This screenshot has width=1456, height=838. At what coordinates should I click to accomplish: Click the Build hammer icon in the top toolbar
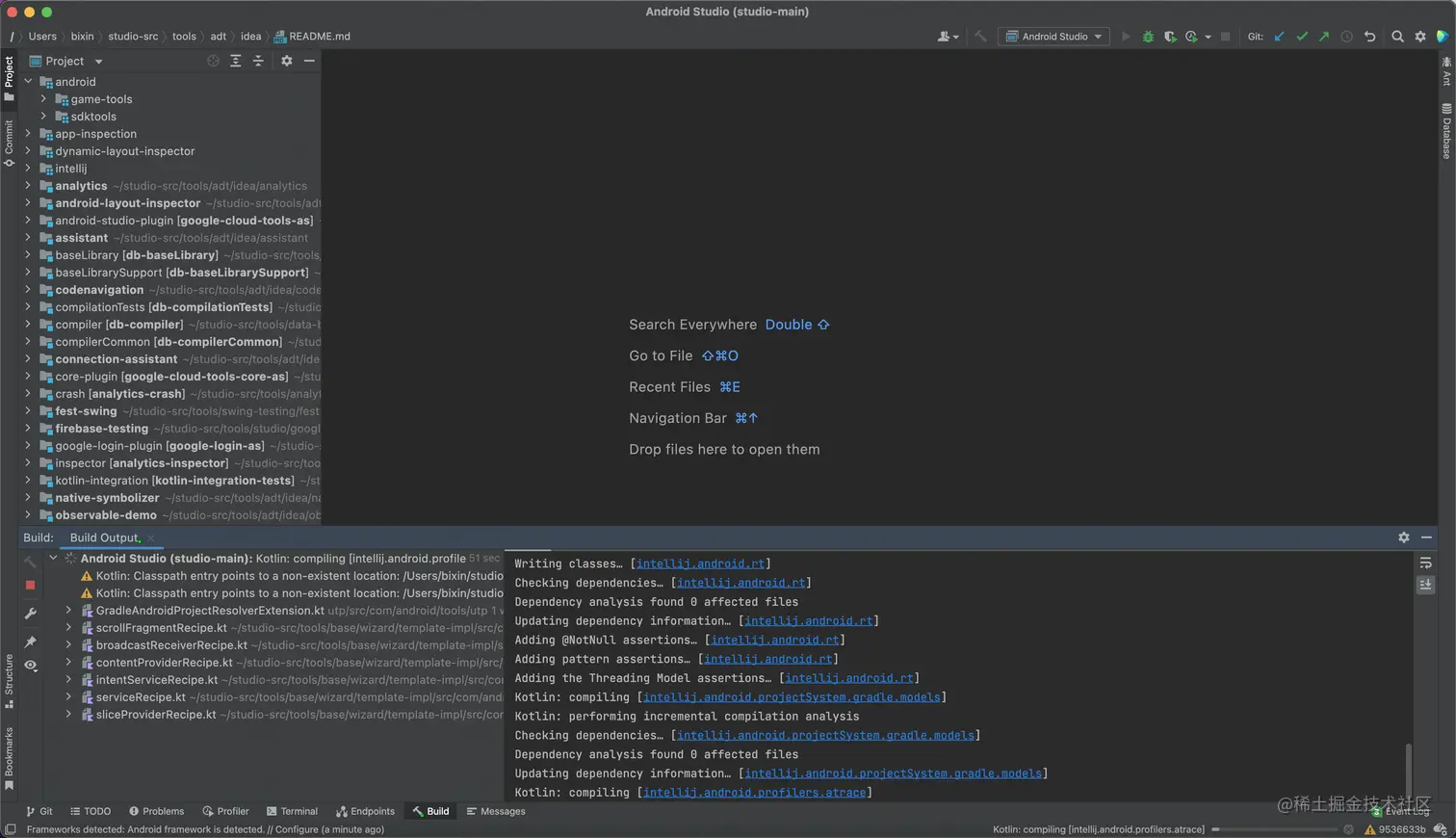[x=980, y=37]
